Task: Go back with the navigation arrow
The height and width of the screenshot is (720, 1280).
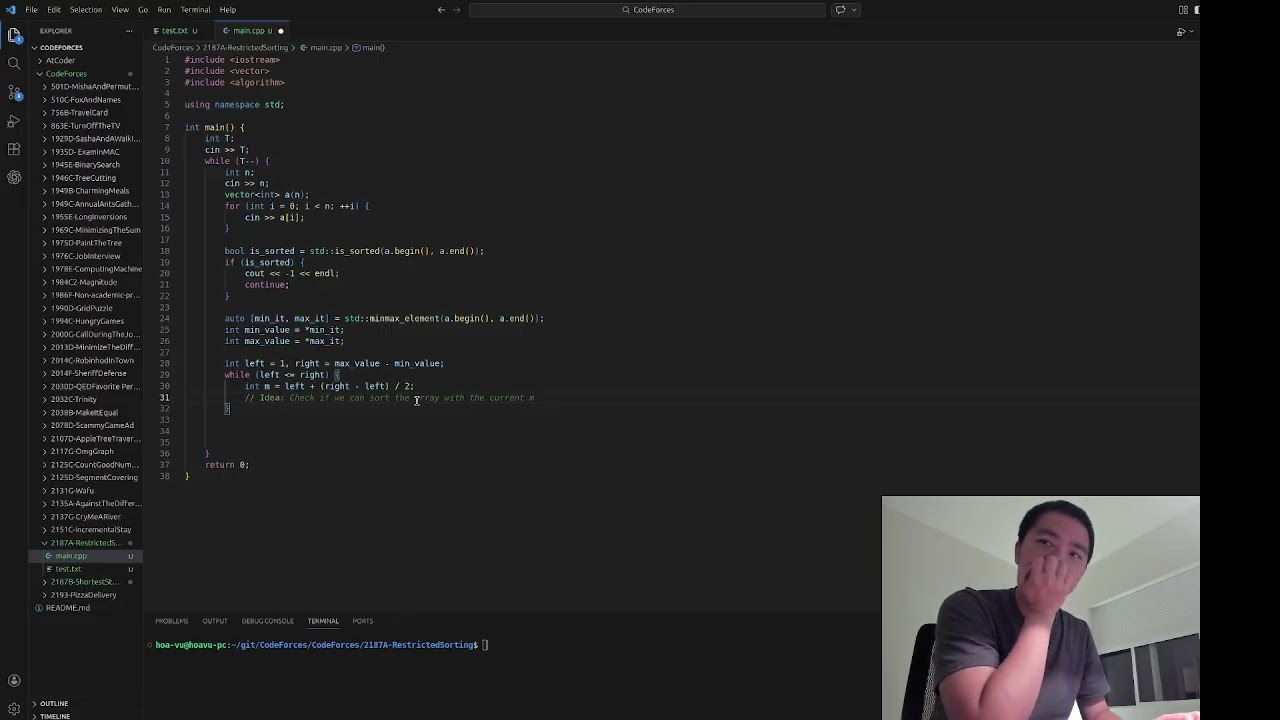Action: coord(441,10)
